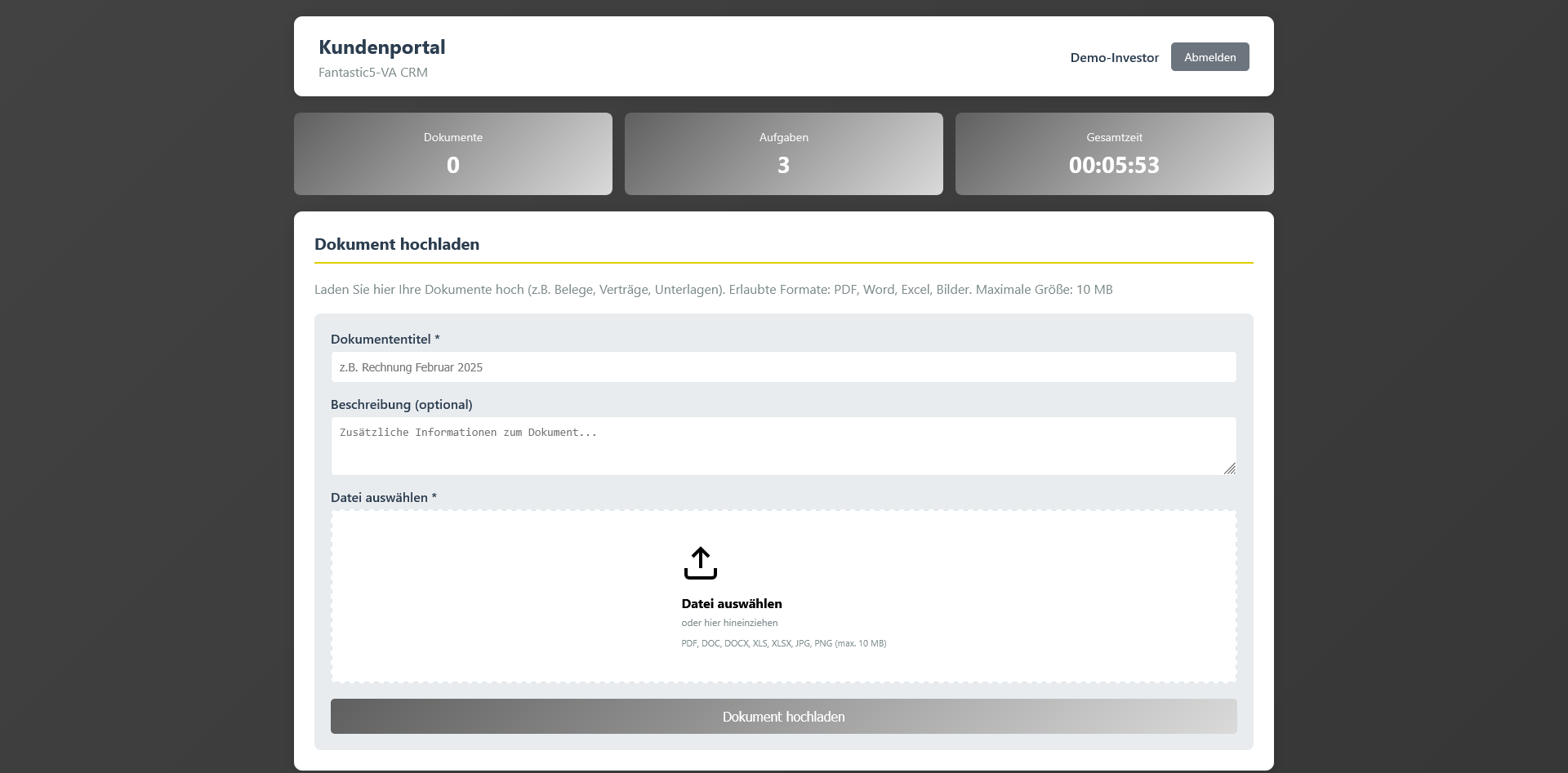Click the Dokument hochladen section title
The image size is (1568, 773).
[x=397, y=244]
